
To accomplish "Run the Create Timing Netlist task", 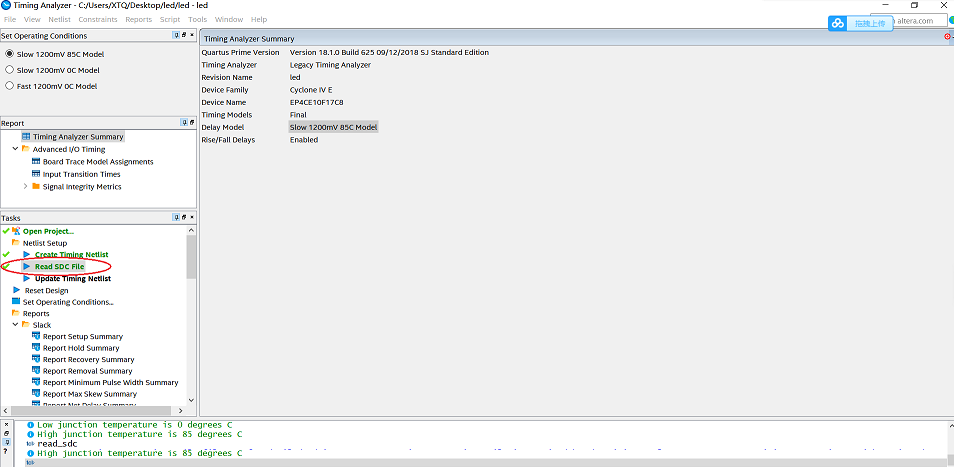I will (72, 254).
